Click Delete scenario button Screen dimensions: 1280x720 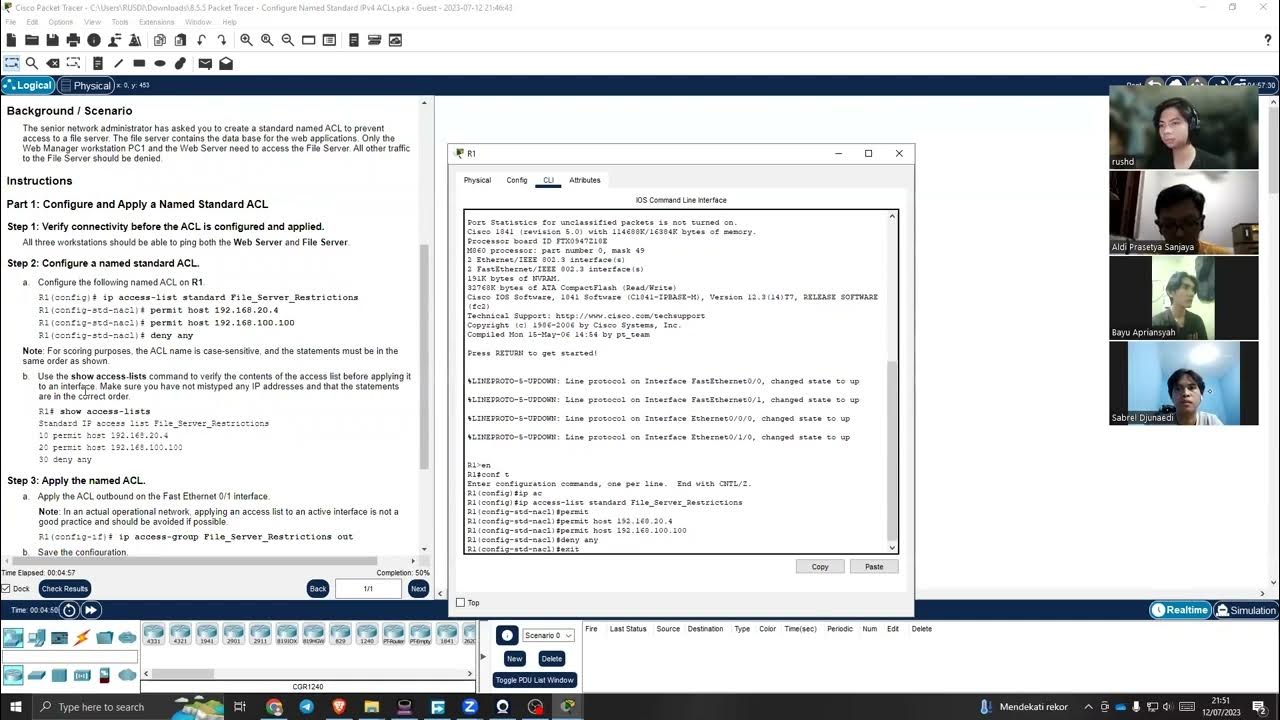pos(551,658)
